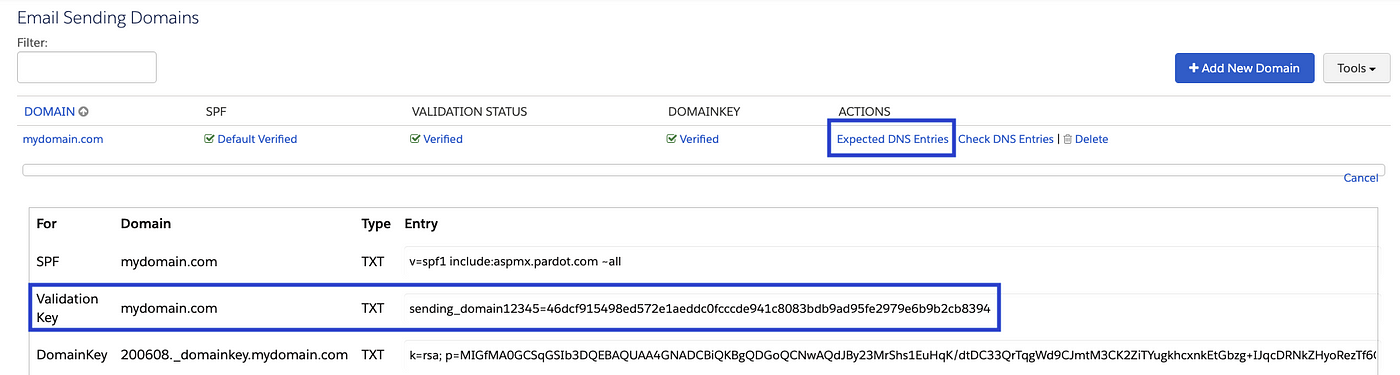Click the SPF Default Verified check icon

pos(209,139)
